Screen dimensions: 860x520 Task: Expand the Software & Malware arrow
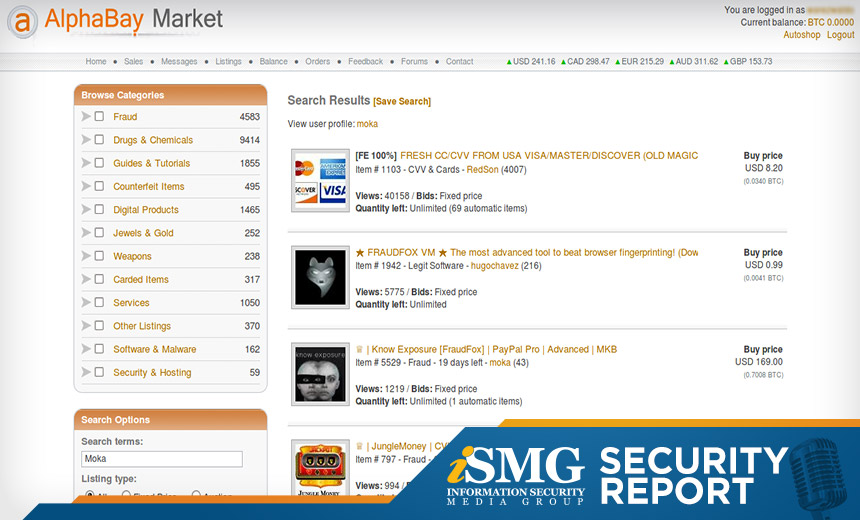click(x=86, y=348)
